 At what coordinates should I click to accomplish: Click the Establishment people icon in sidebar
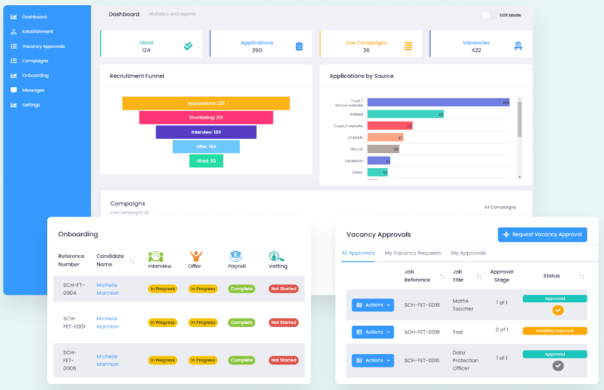click(x=13, y=32)
